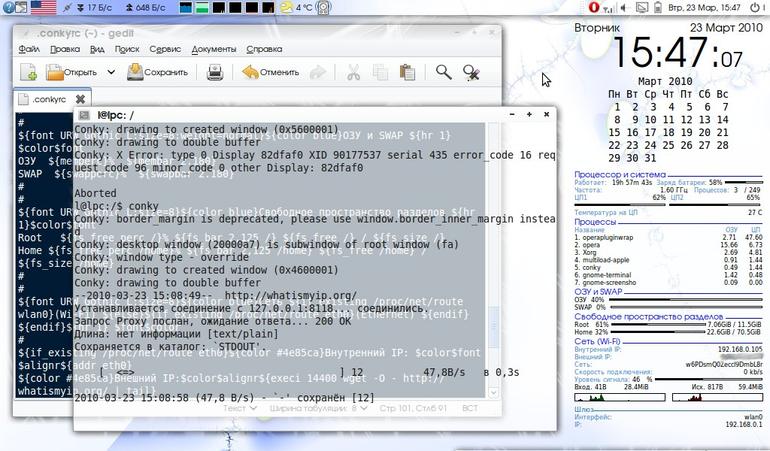Open the Файл menu
This screenshot has width=770, height=451.
pos(29,49)
